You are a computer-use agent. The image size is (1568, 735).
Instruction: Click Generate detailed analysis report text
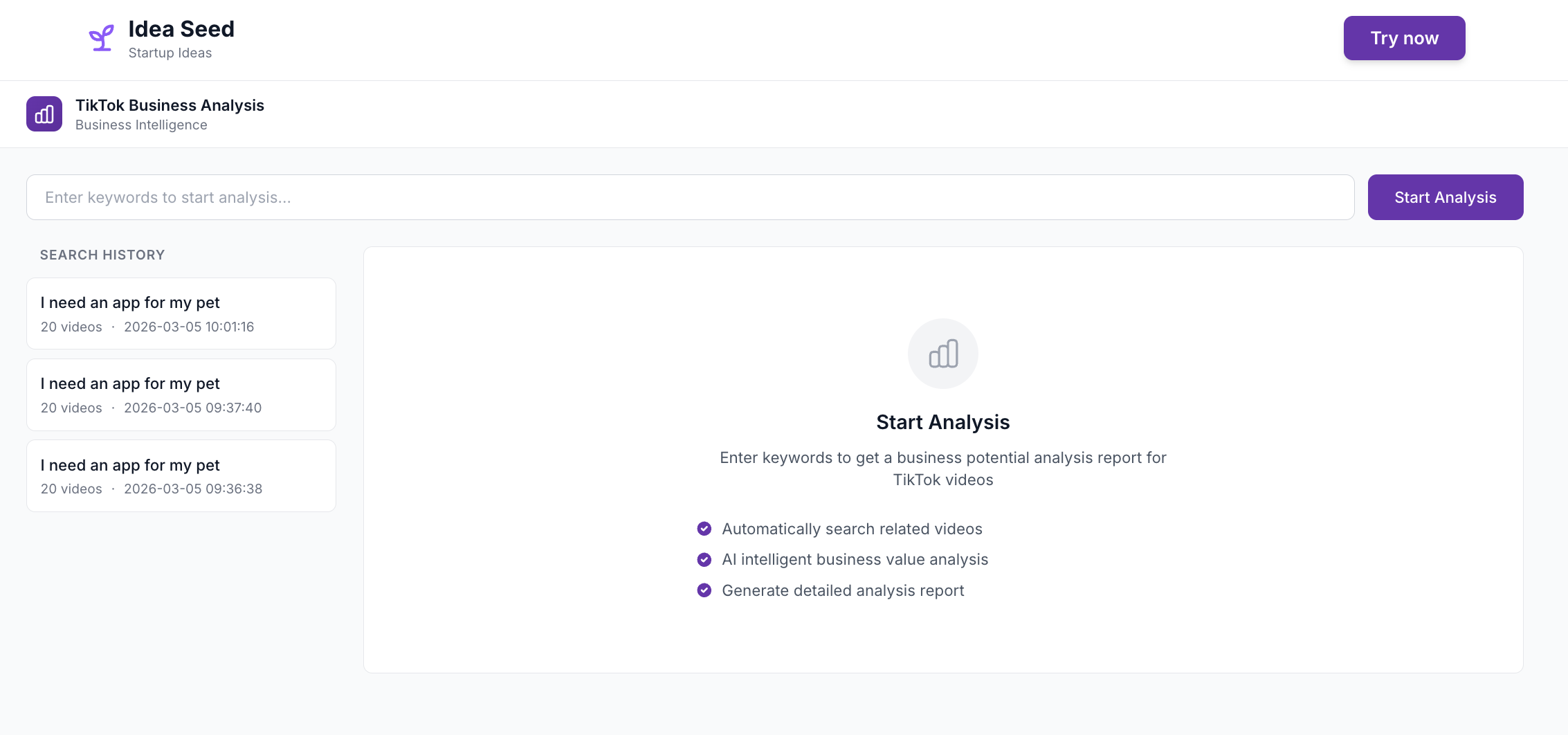pos(843,590)
